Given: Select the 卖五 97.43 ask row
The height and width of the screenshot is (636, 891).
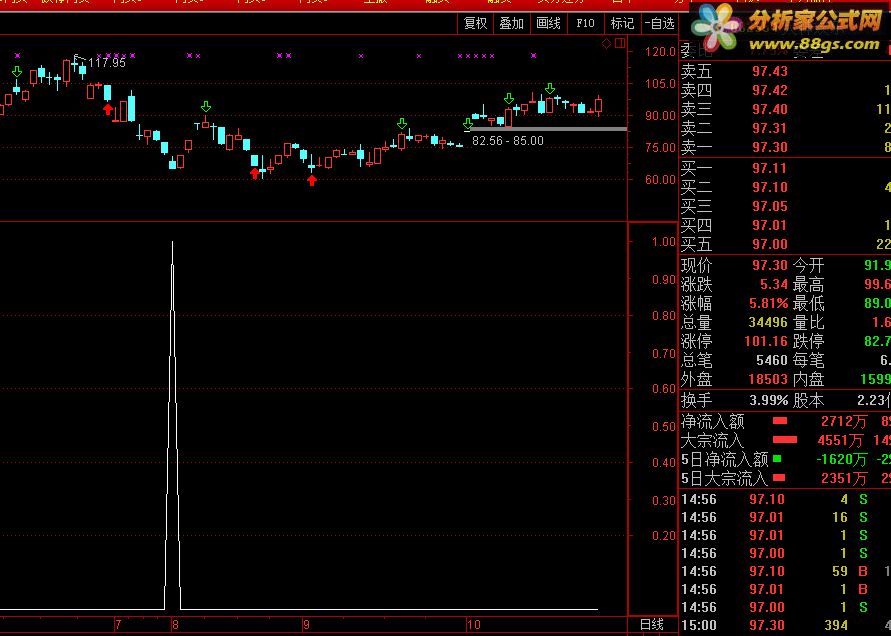Looking at the screenshot, I should (x=785, y=71).
